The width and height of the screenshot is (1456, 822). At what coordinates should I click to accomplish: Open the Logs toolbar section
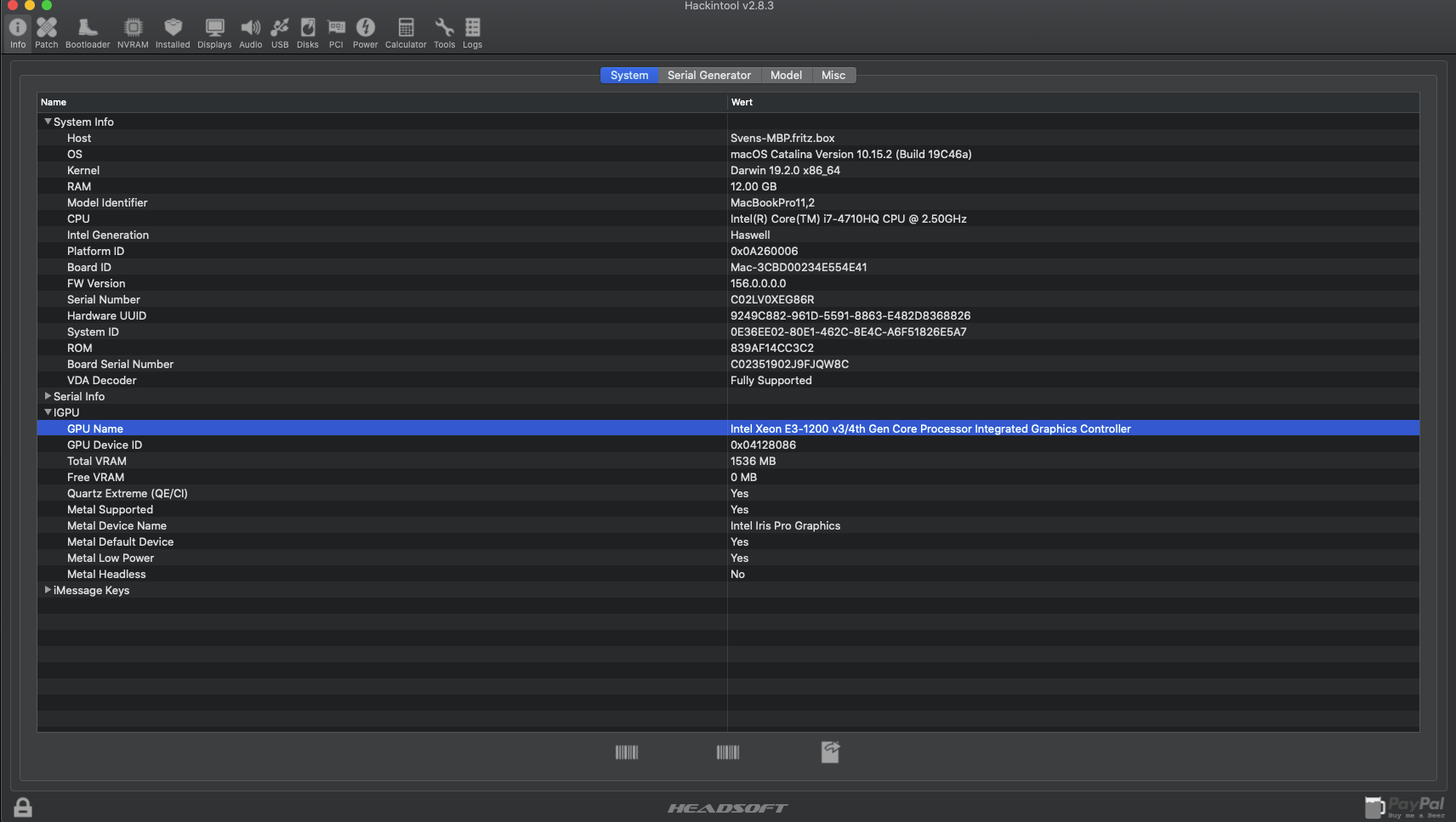coord(473,33)
